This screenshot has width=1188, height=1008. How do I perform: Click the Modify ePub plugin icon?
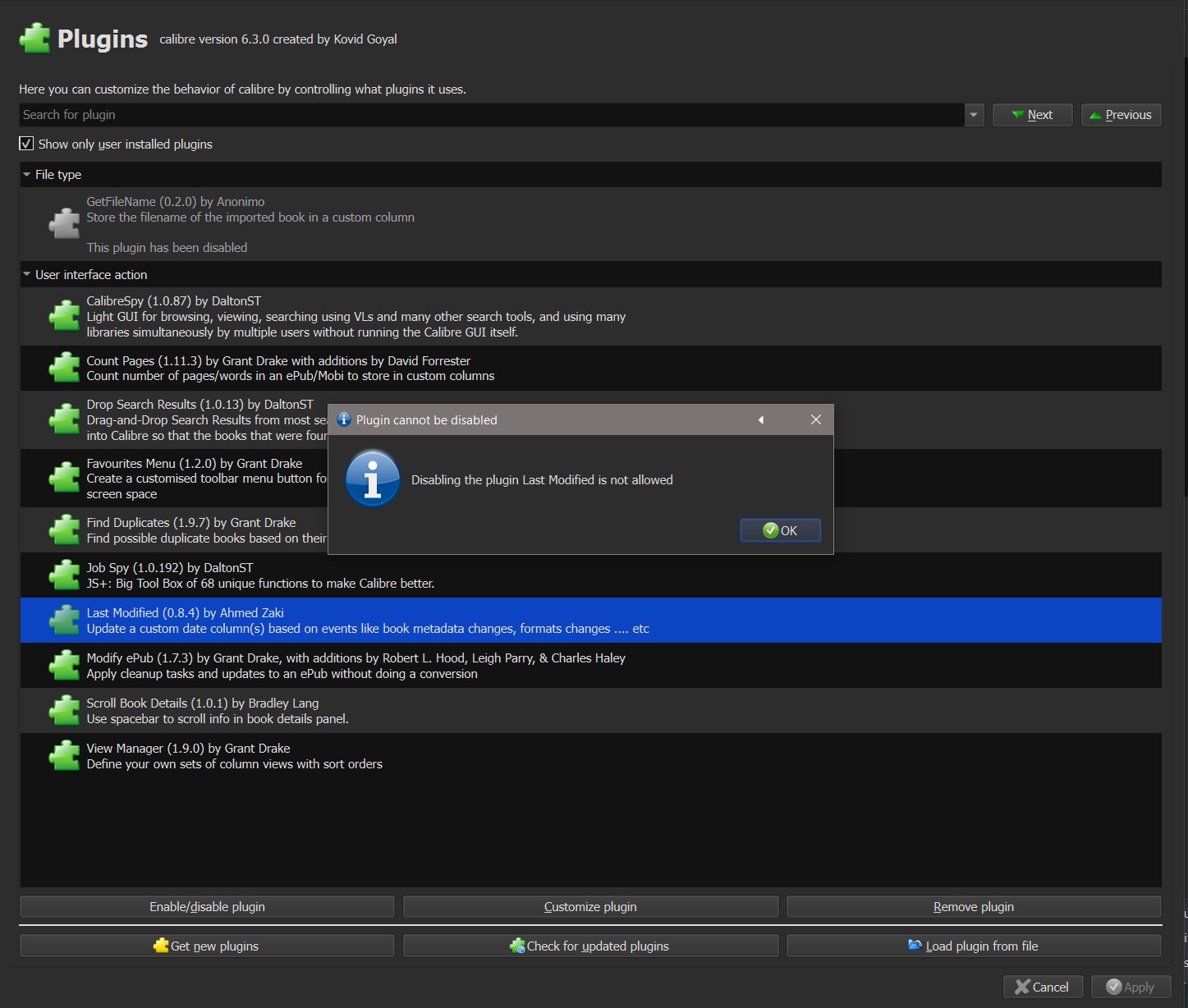point(64,666)
